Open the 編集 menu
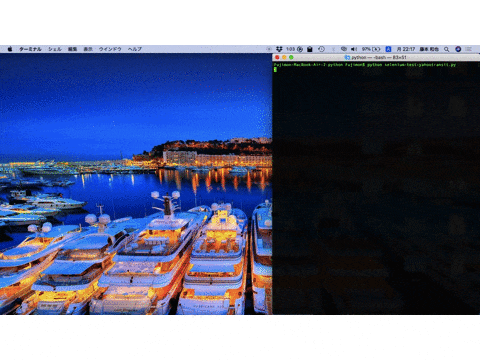Screen dimensions: 480x360 click(73, 49)
